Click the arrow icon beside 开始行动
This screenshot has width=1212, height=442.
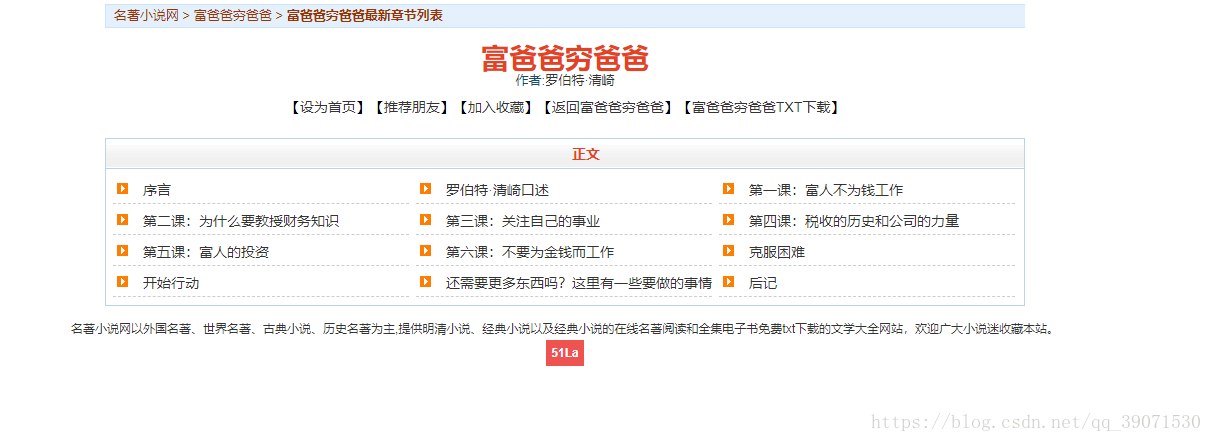pos(122,281)
